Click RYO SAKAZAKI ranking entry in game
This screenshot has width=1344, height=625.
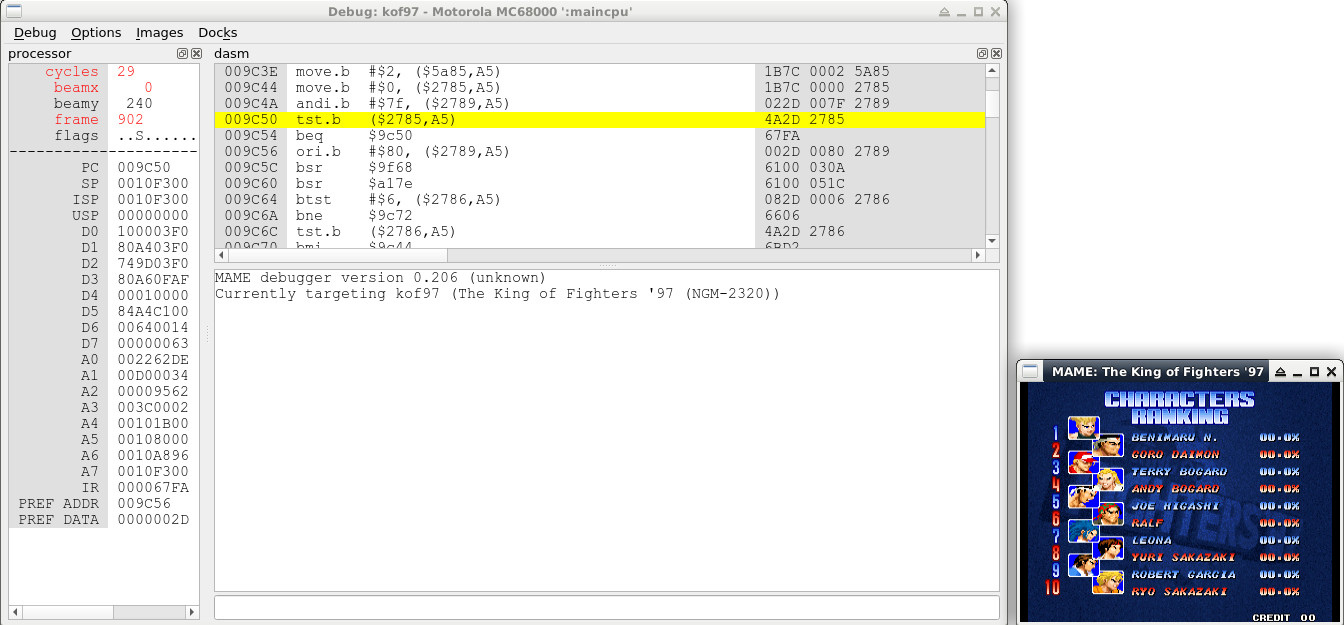[x=1179, y=591]
